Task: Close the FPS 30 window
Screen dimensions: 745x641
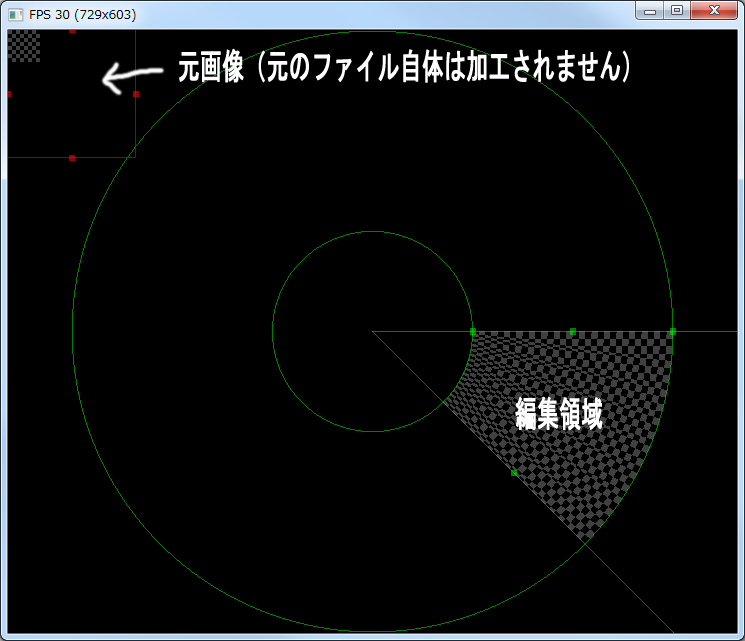Action: [x=714, y=11]
